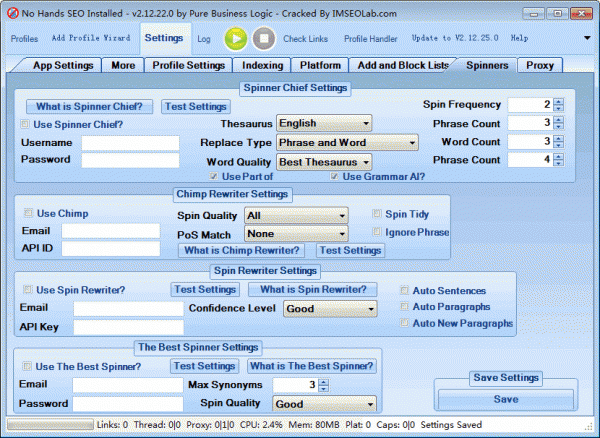The height and width of the screenshot is (438, 600).
Task: Click the No Hands SEO app icon in title bar
Action: point(13,13)
